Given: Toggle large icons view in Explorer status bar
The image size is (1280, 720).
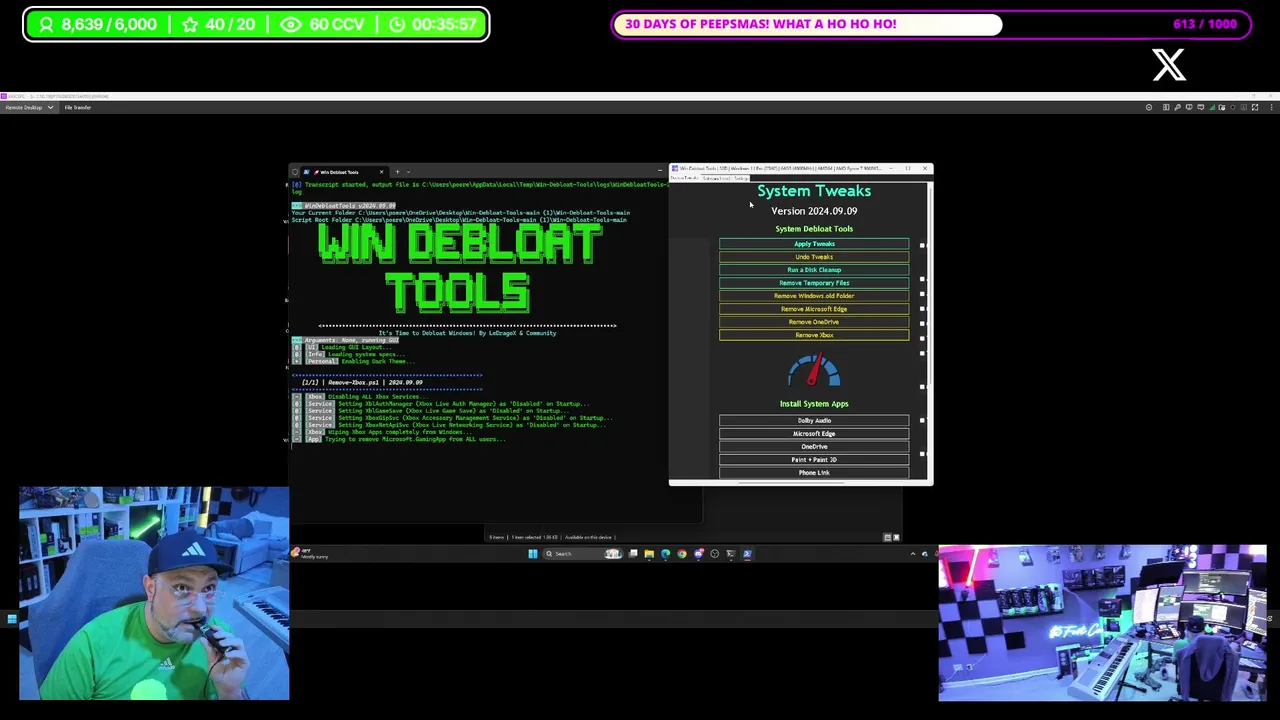Looking at the screenshot, I should click(896, 537).
